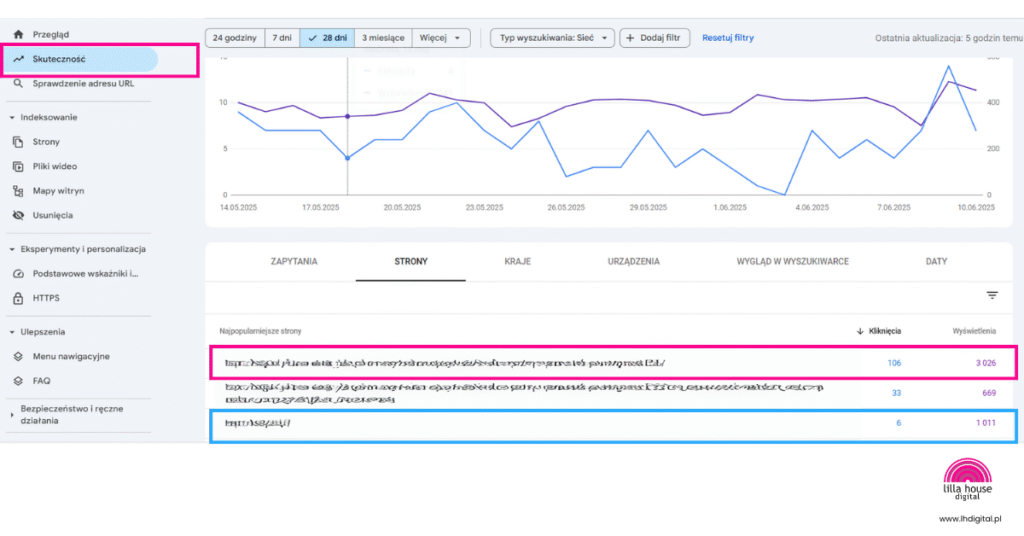The width and height of the screenshot is (1024, 536).
Task: Open Typ wyszukiwania: Sieć dropdown
Action: [552, 38]
